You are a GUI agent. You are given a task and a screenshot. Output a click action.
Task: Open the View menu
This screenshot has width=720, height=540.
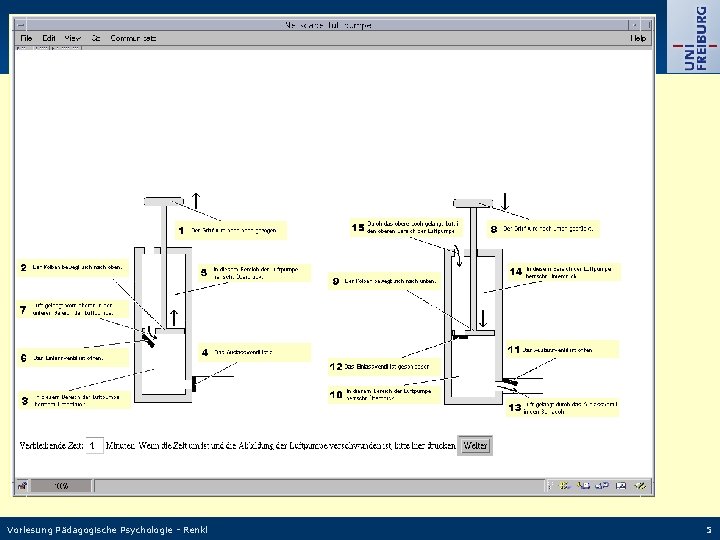[72, 38]
